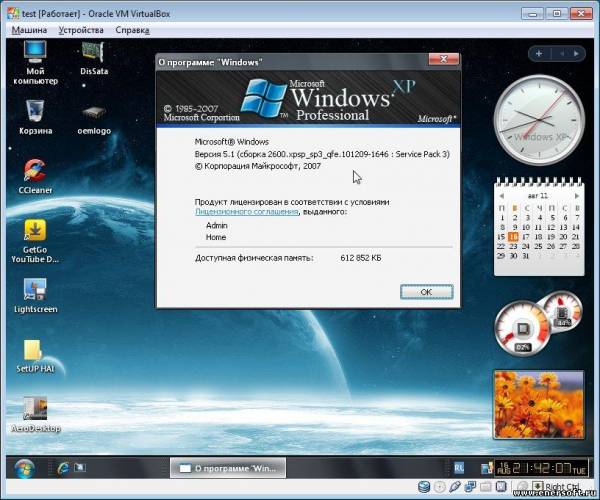Open the Мой компьютер desktop icon
This screenshot has height=500, width=600.
pos(35,63)
